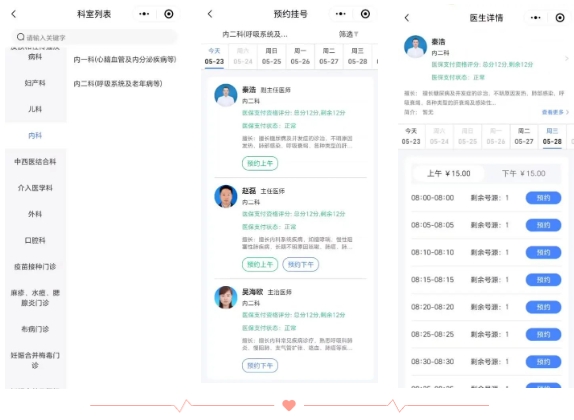Switch to 上午 ¥15.00 session
The height and width of the screenshot is (420, 574).
pos(448,173)
